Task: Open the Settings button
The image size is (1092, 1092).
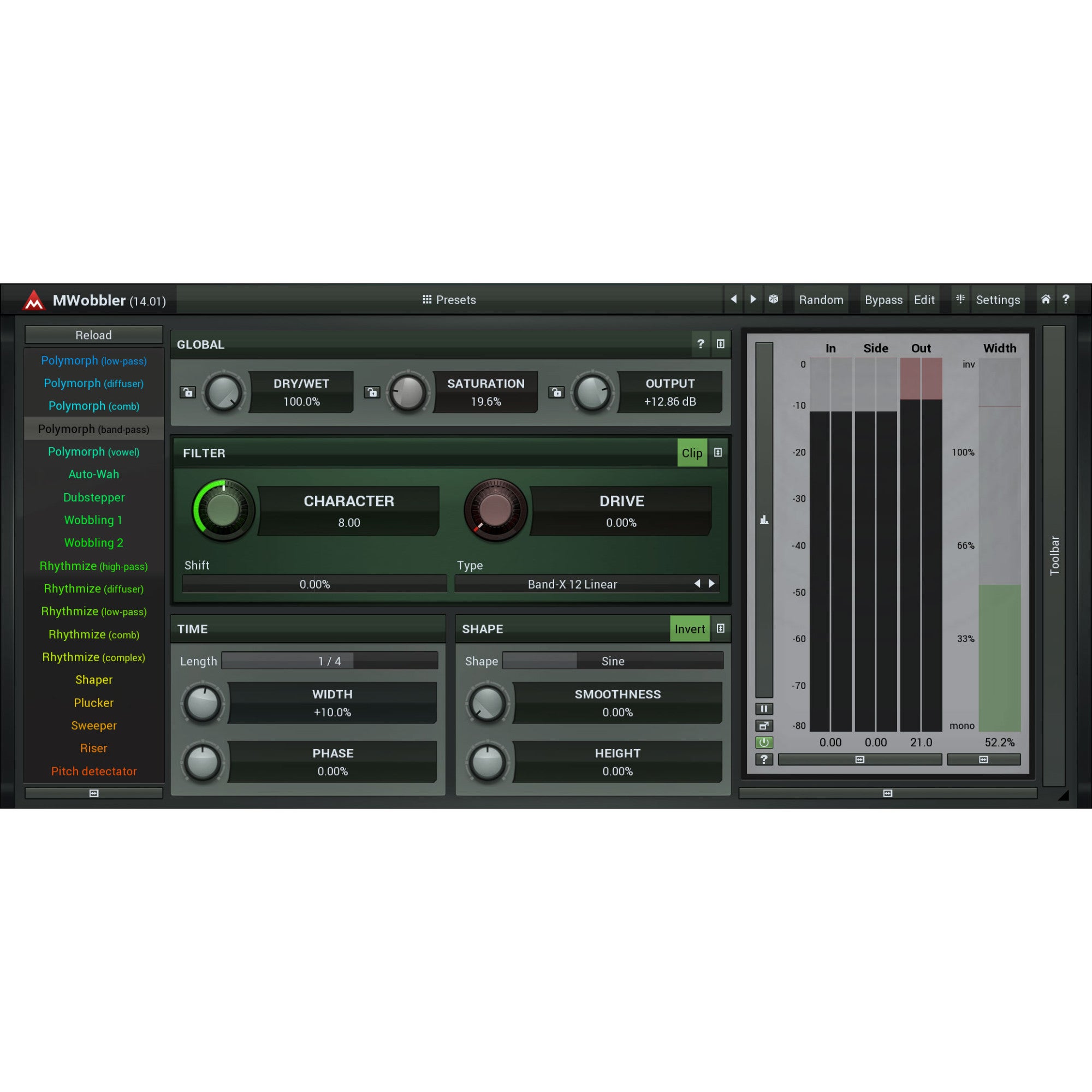Action: (x=998, y=300)
